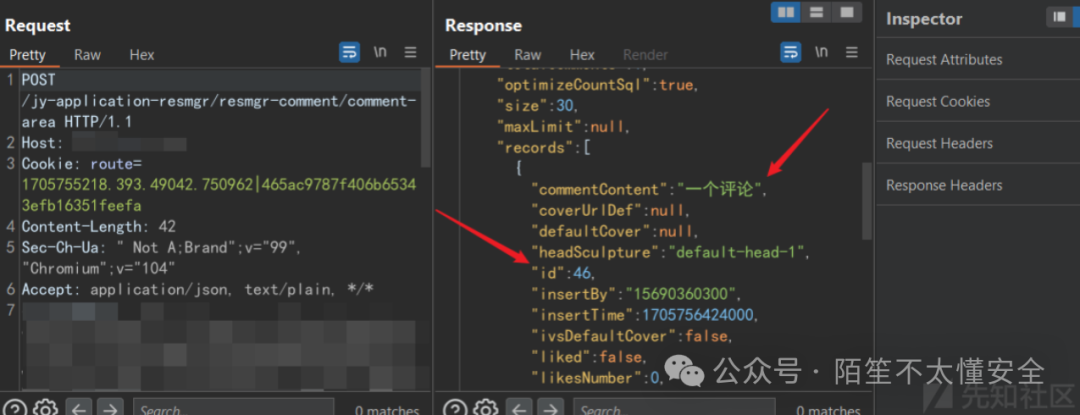Screen dimensions: 1080x415
Task: Click "commentContent" key in response
Action: tap(601, 190)
